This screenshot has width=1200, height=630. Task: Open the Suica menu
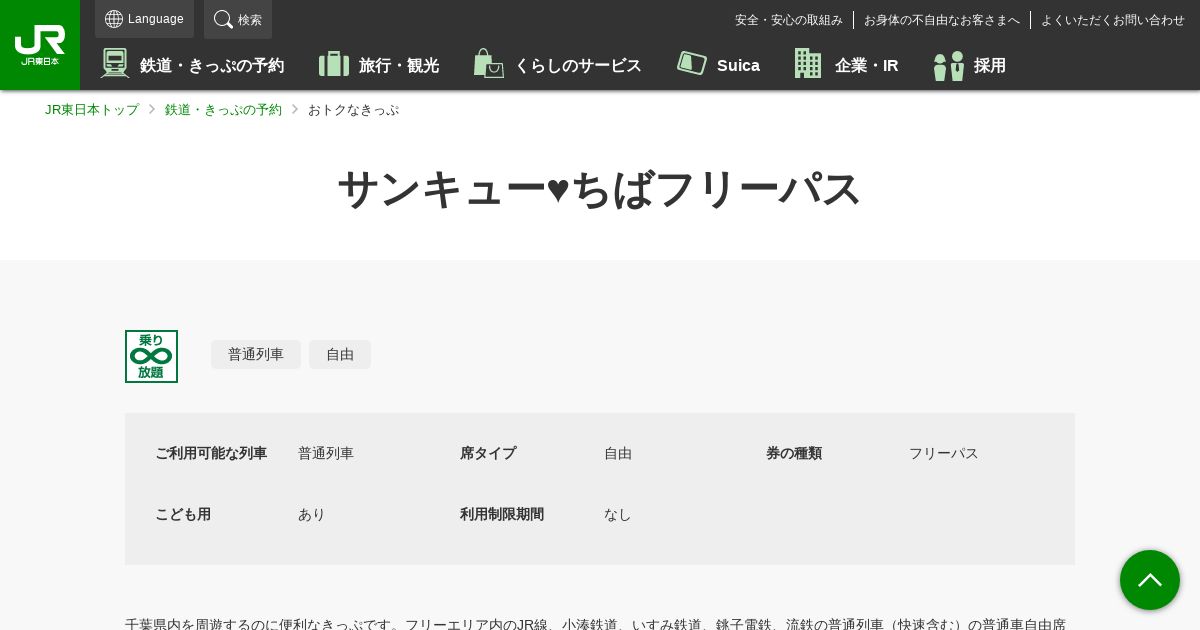(718, 65)
